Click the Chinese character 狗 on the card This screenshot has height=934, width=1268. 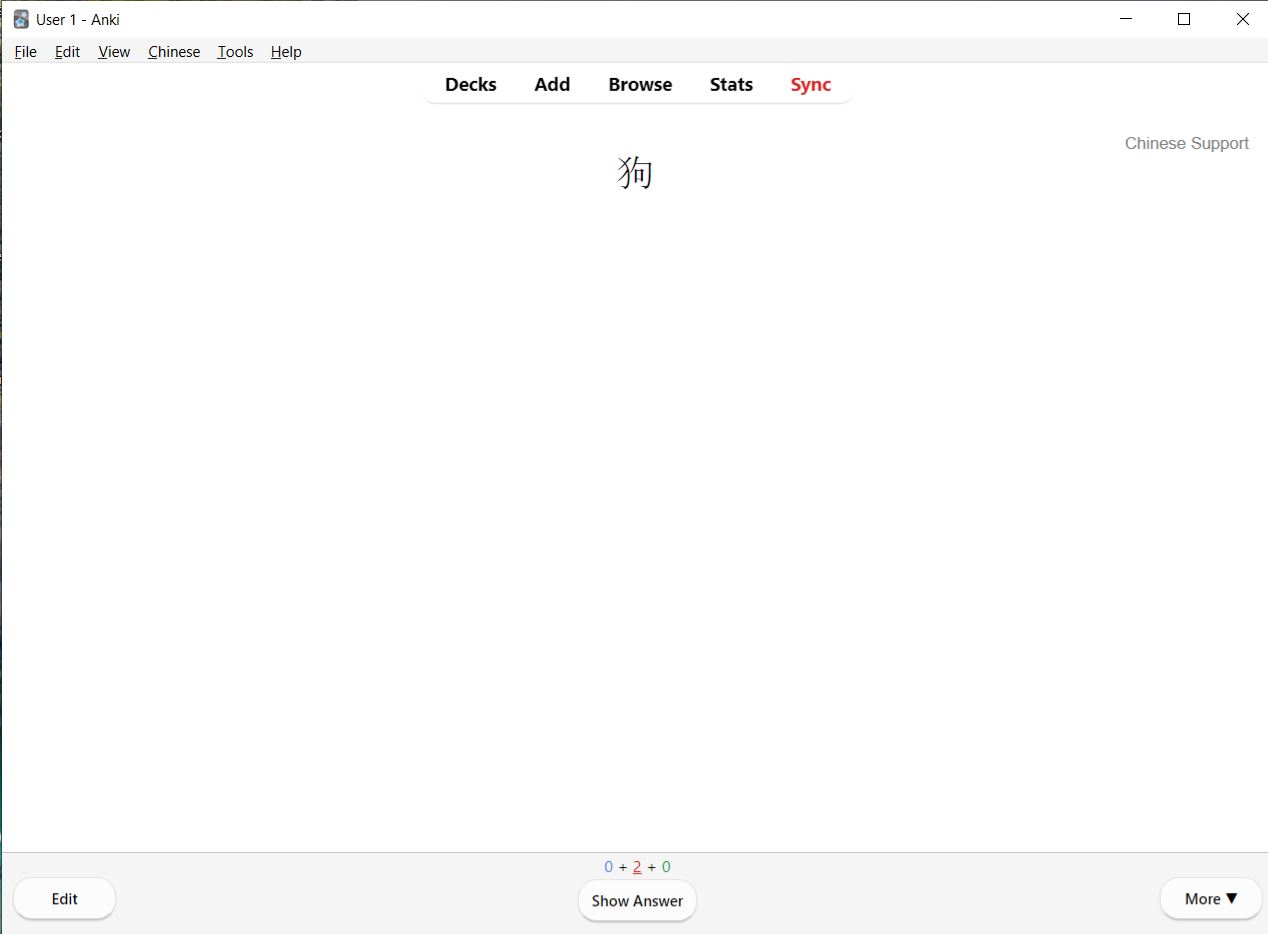(635, 172)
